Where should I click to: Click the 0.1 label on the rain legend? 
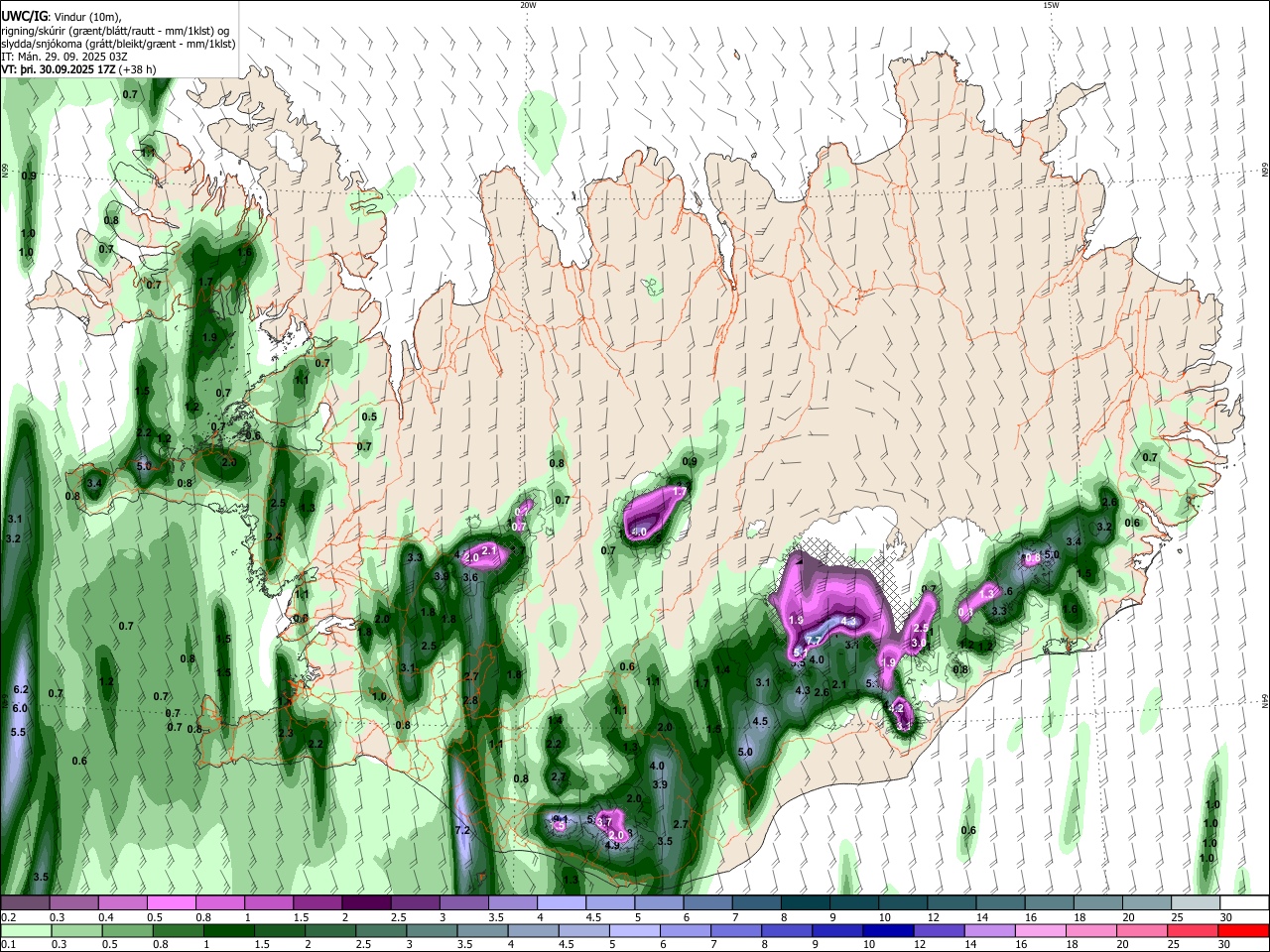[x=8, y=945]
